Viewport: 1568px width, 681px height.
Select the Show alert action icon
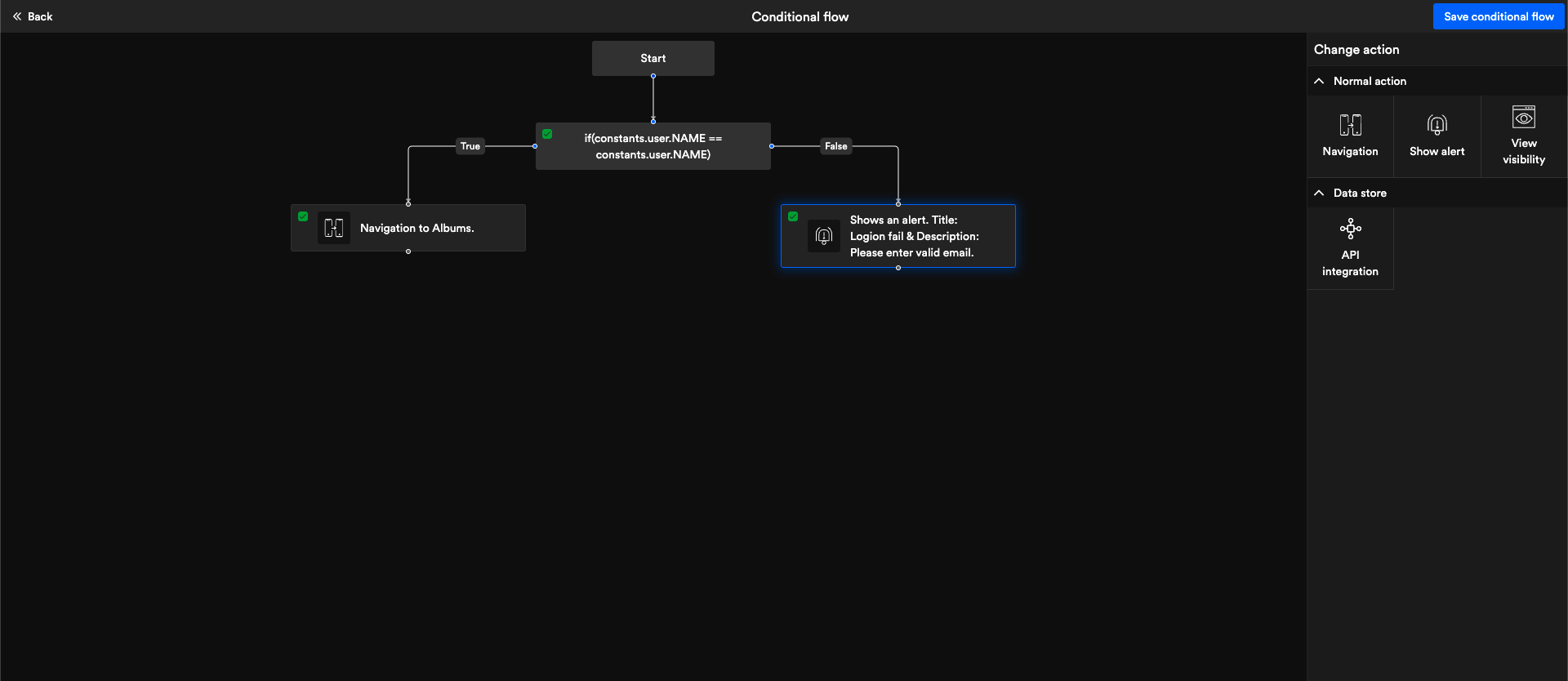tap(1437, 125)
